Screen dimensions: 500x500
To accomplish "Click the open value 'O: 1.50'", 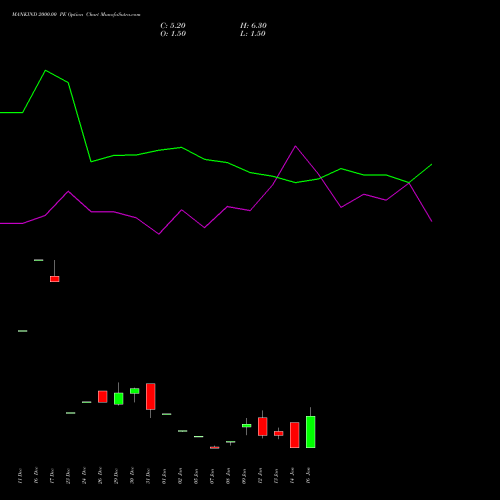I will 173,34.
